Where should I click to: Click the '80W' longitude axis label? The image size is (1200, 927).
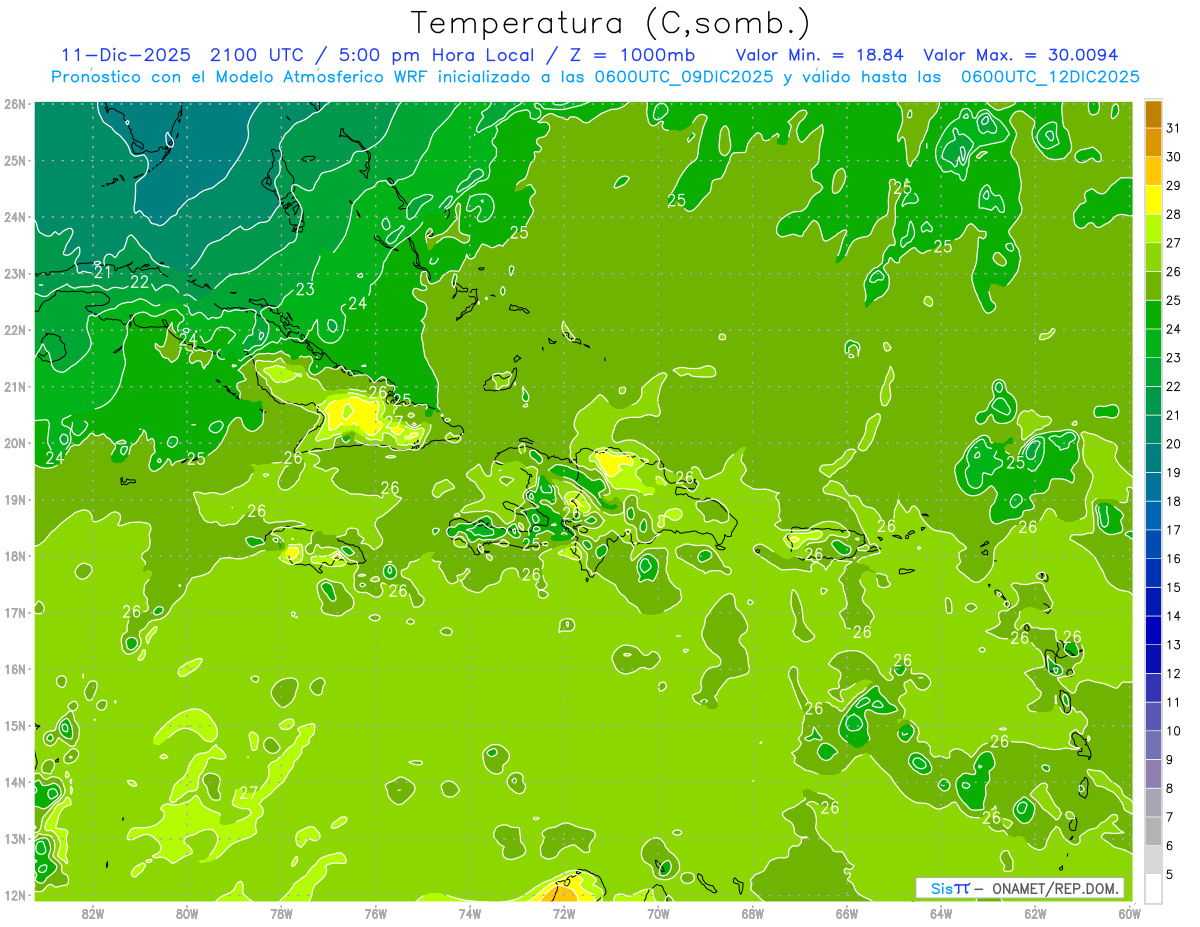187,913
